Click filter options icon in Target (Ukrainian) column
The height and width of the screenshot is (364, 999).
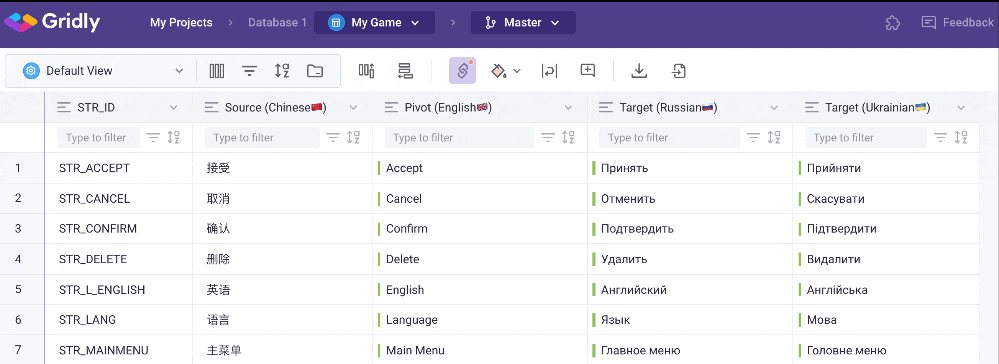coord(940,137)
